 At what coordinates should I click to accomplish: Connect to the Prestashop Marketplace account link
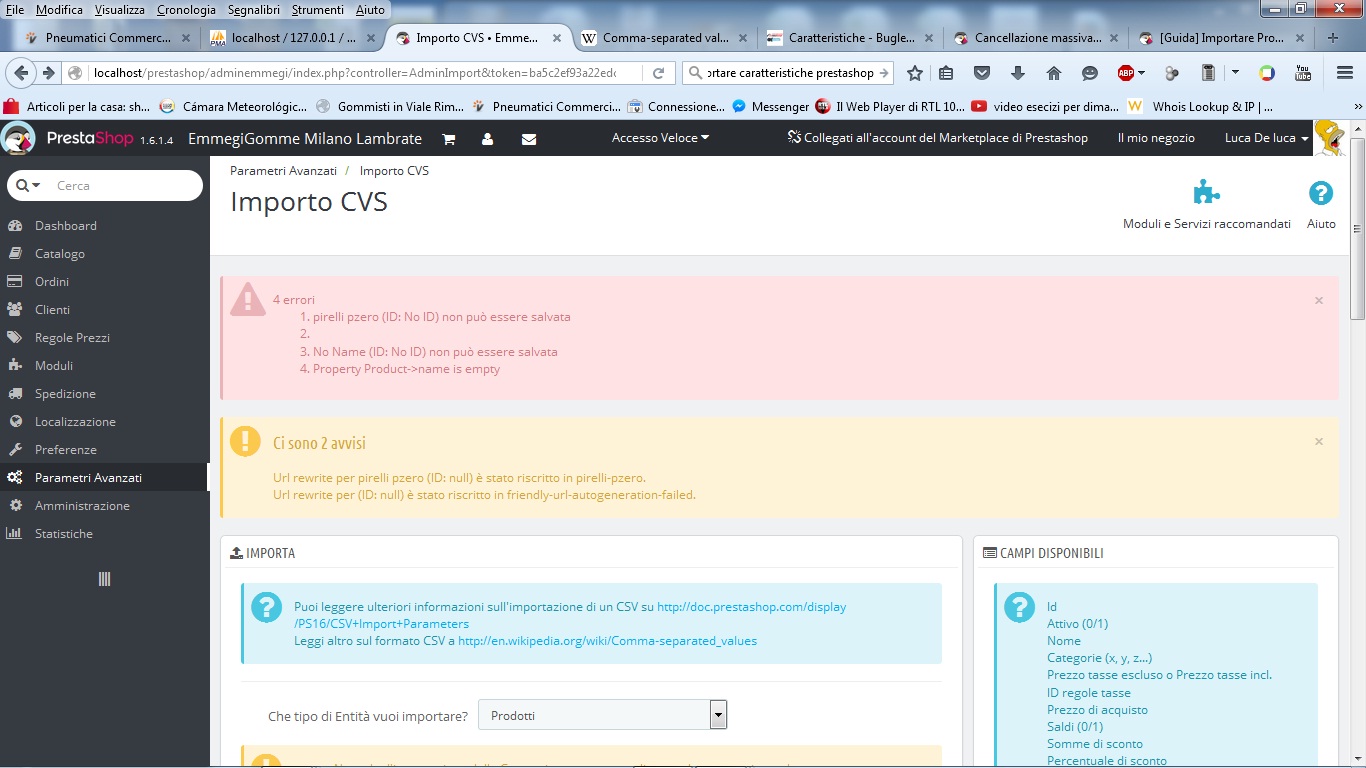pyautogui.click(x=937, y=138)
